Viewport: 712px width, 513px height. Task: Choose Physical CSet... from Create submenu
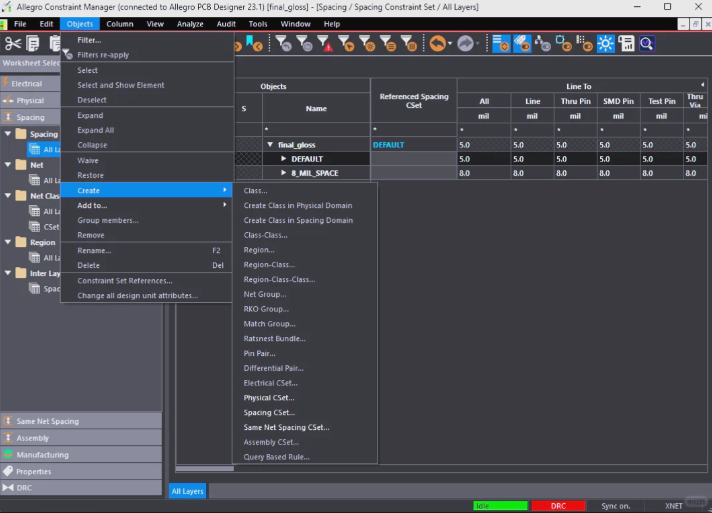pyautogui.click(x=305, y=398)
